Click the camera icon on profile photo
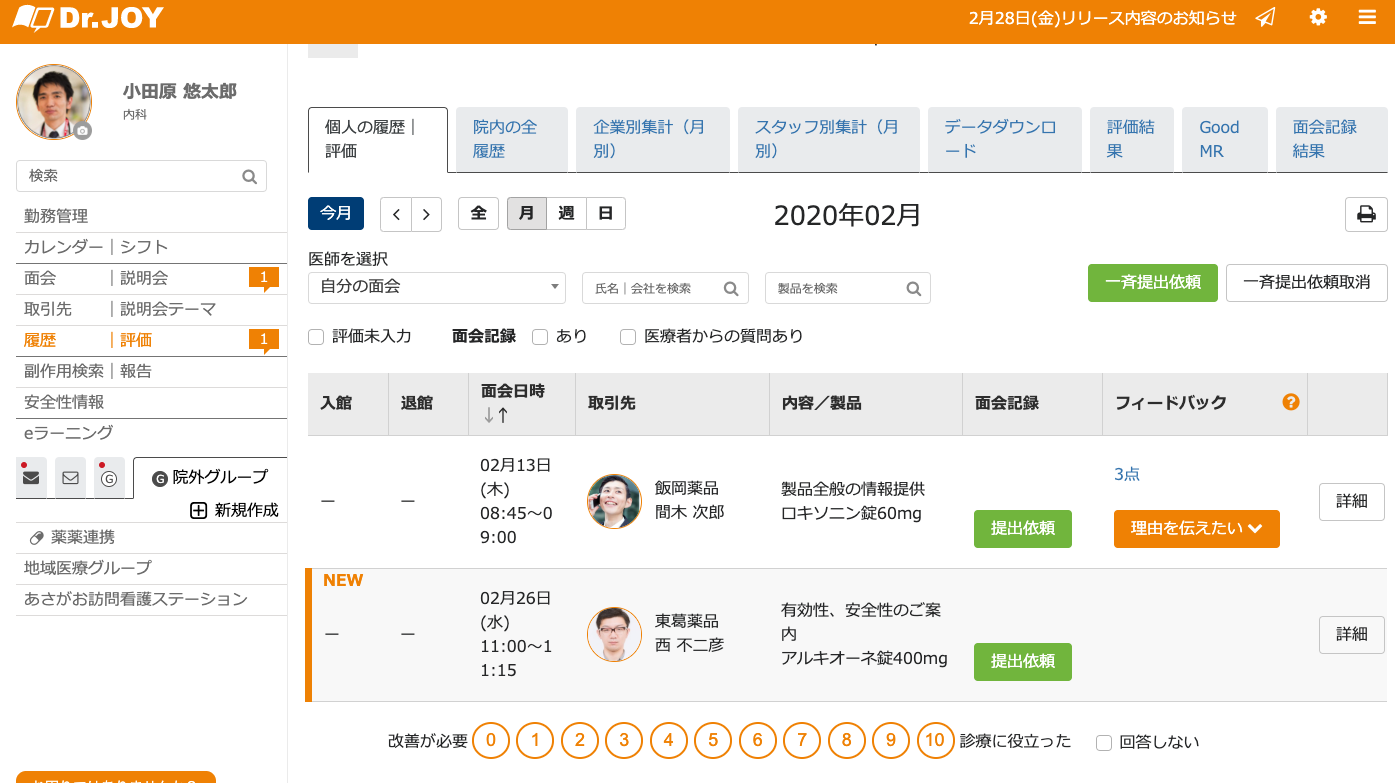The image size is (1395, 783). pos(83,131)
